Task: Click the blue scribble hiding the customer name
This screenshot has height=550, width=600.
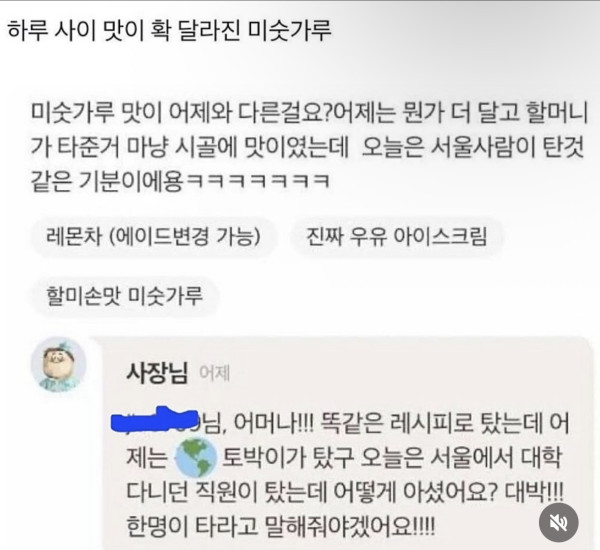Action: 154,421
